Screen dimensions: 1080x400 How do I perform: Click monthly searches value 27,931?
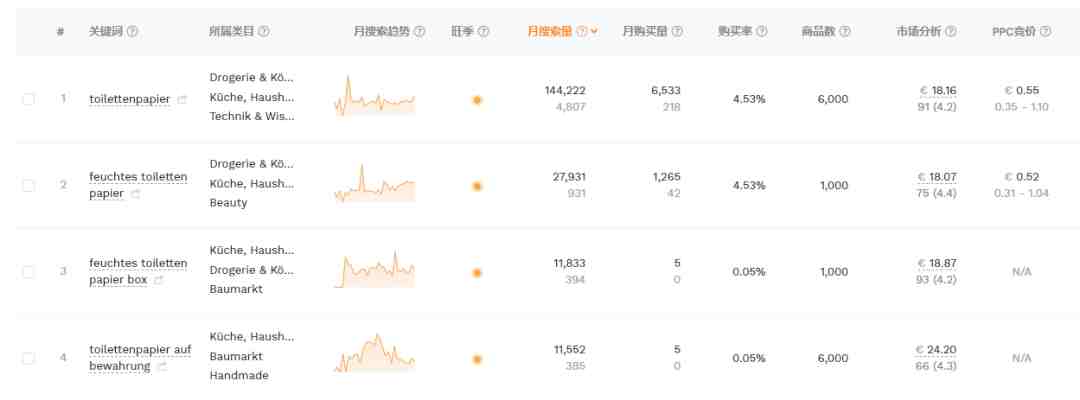(569, 177)
